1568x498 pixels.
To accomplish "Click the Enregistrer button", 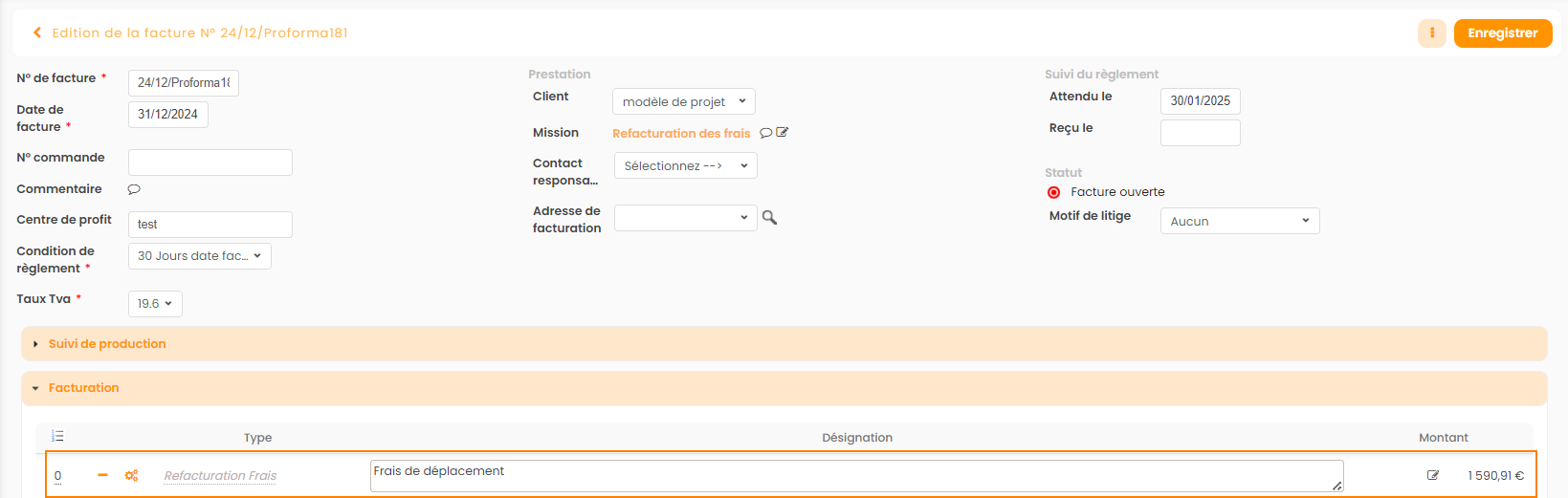I will [1502, 32].
